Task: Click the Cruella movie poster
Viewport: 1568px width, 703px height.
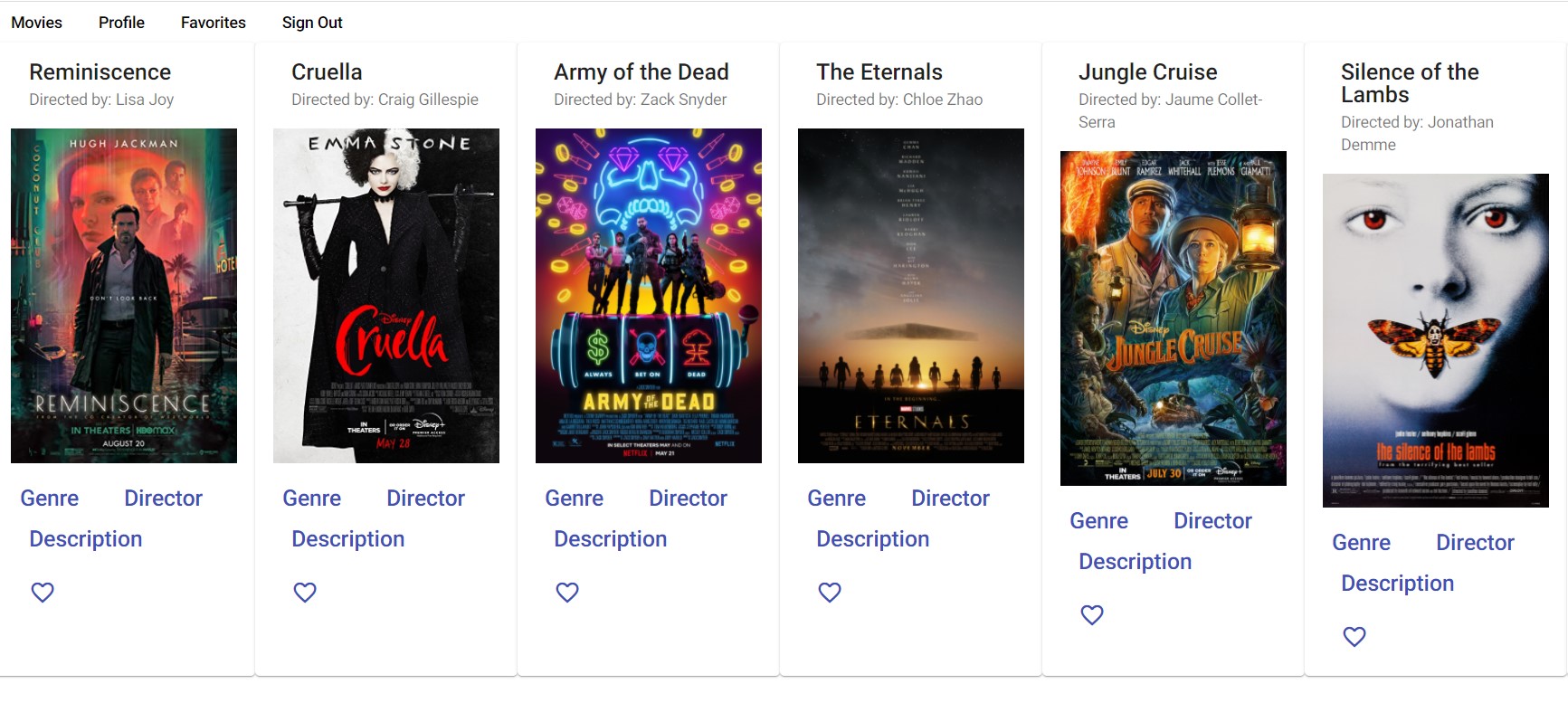Action: coord(385,293)
